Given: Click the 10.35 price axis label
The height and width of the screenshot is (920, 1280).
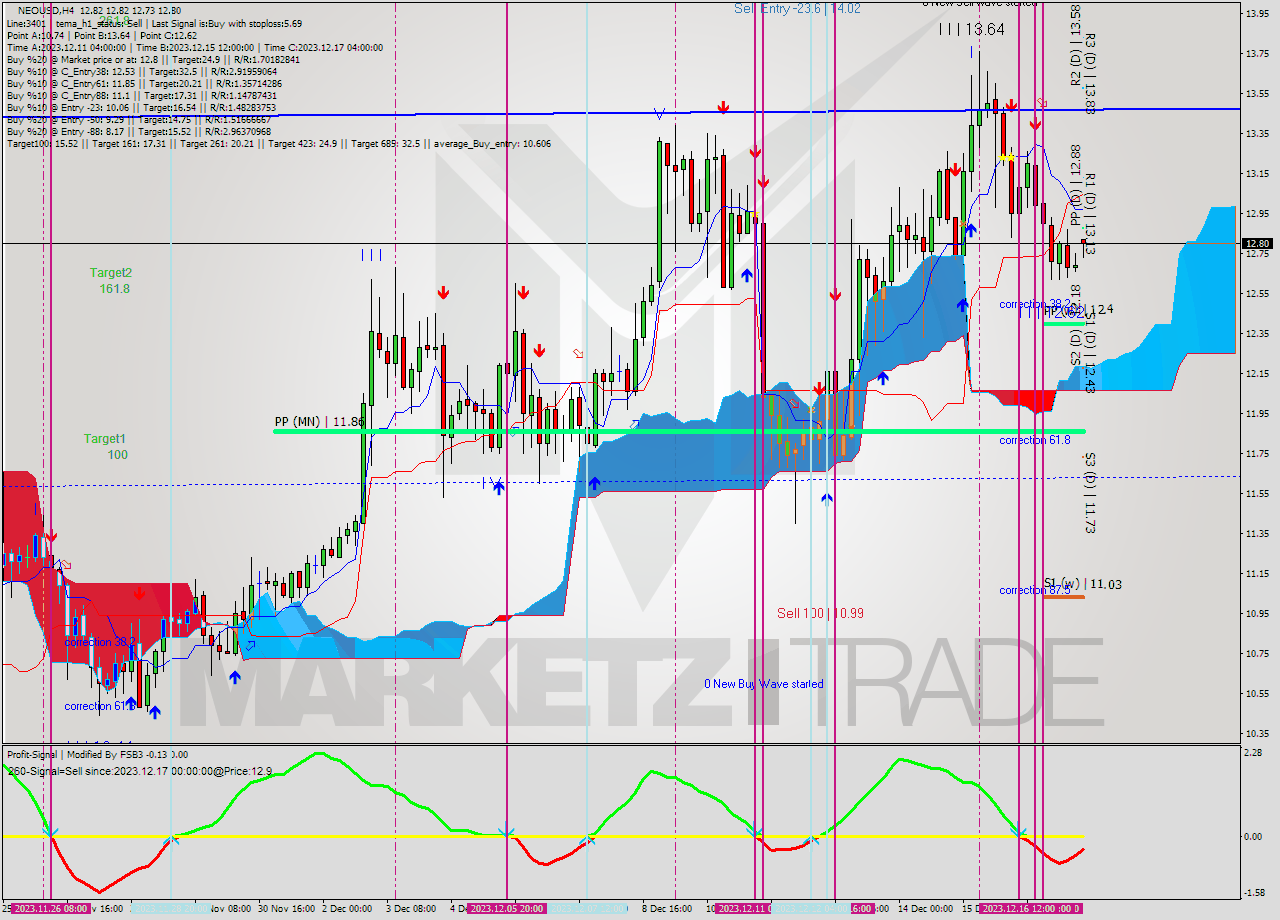Looking at the screenshot, I should pyautogui.click(x=1257, y=733).
